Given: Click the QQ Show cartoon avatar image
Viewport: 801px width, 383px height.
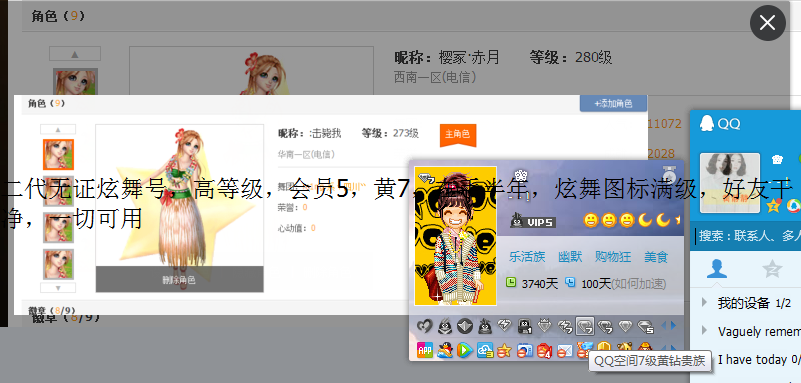Looking at the screenshot, I should [456, 236].
